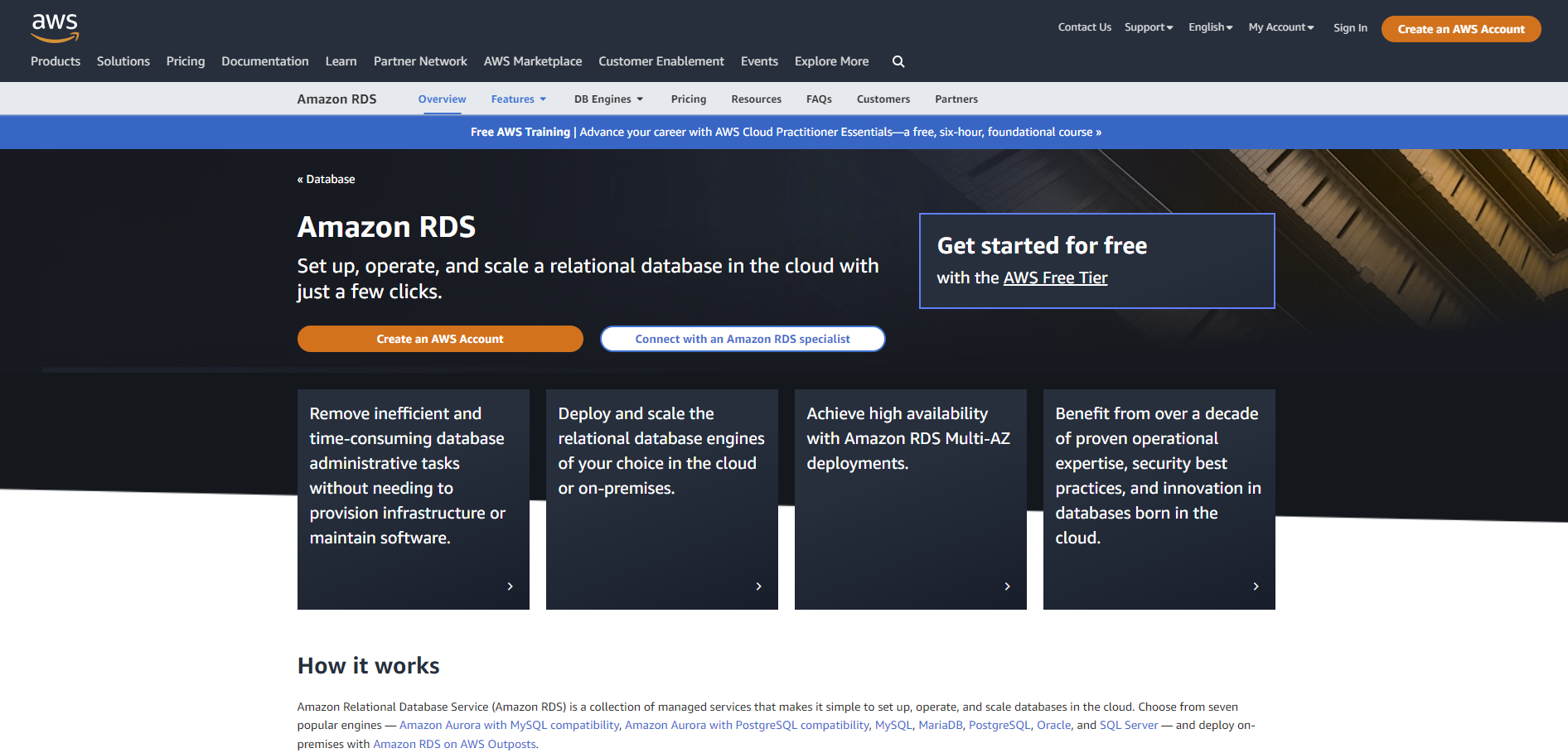This screenshot has height=753, width=1568.
Task: Expand the My Account menu
Action: pyautogui.click(x=1280, y=27)
